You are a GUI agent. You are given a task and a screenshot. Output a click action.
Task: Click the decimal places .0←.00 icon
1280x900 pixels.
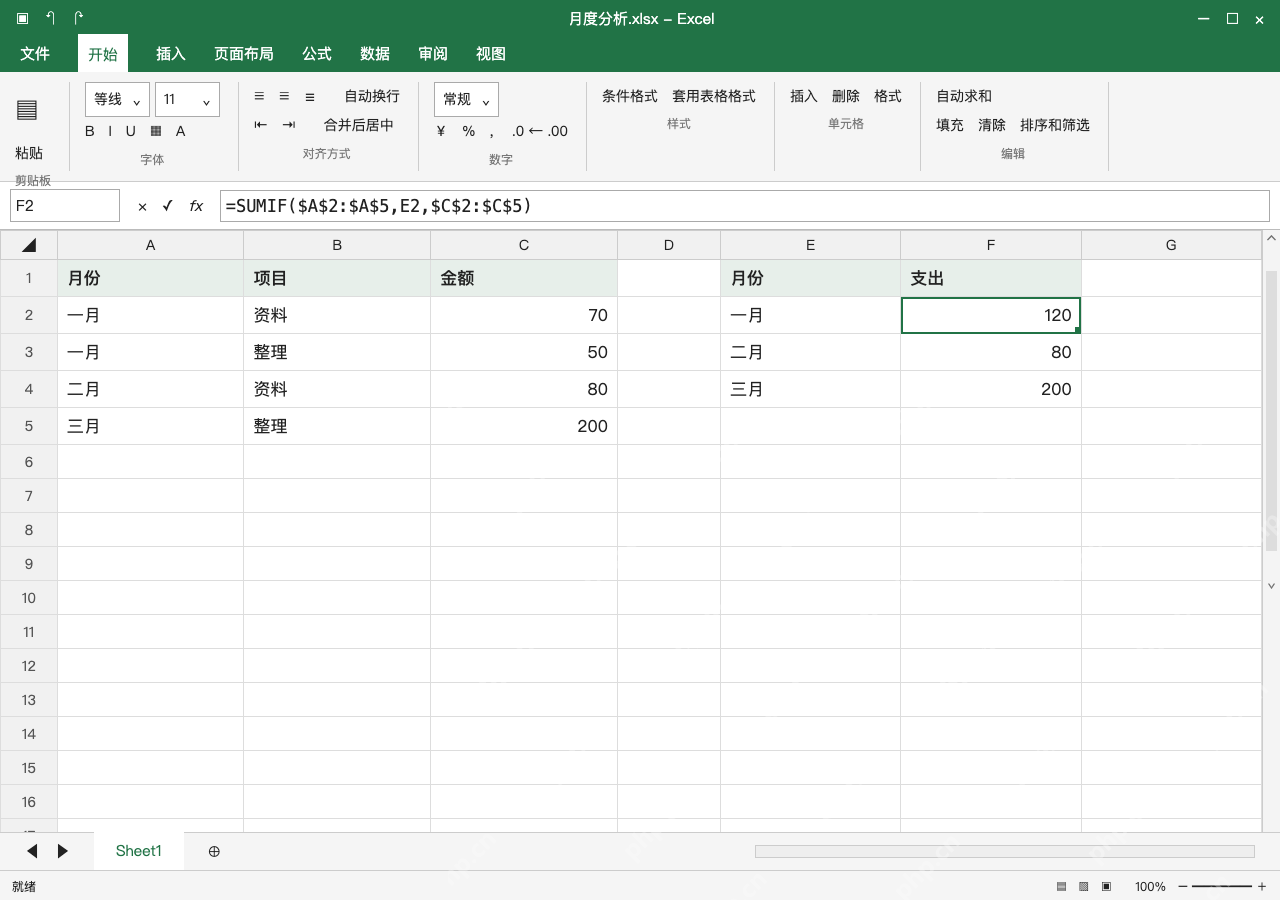pyautogui.click(x=540, y=131)
